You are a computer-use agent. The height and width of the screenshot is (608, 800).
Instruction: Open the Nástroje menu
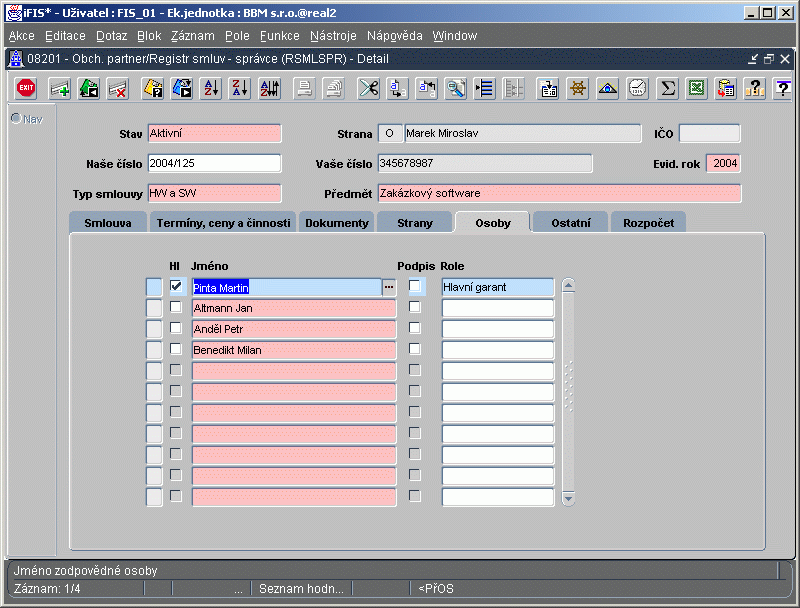(x=333, y=36)
